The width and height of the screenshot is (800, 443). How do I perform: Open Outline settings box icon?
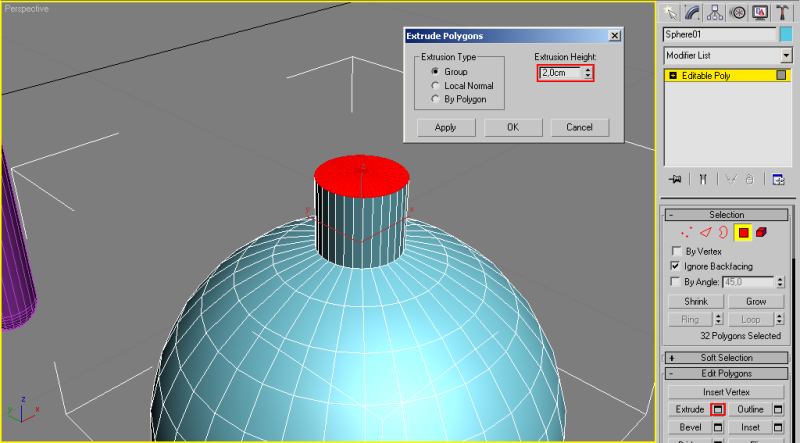(778, 409)
